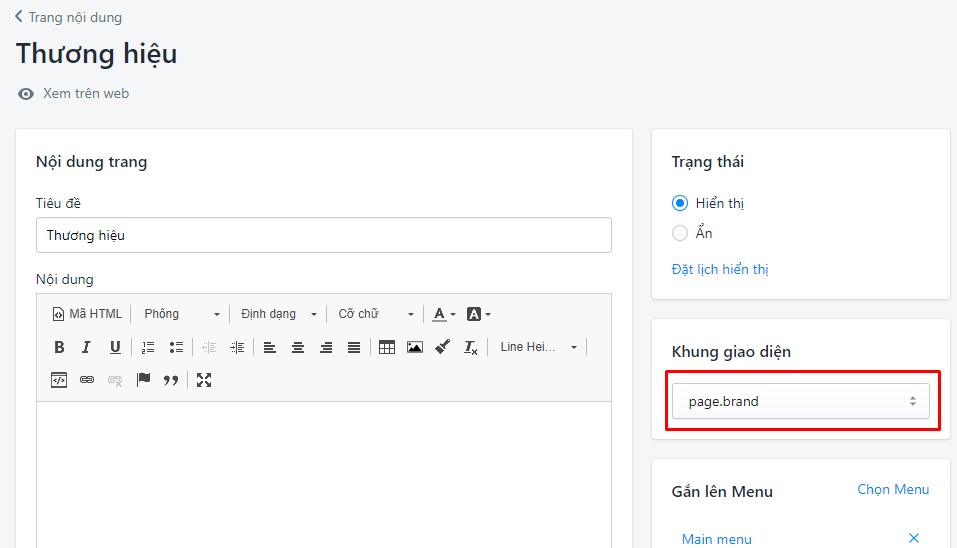The width and height of the screenshot is (957, 548).
Task: Open the Main menu link
Action: [717, 539]
